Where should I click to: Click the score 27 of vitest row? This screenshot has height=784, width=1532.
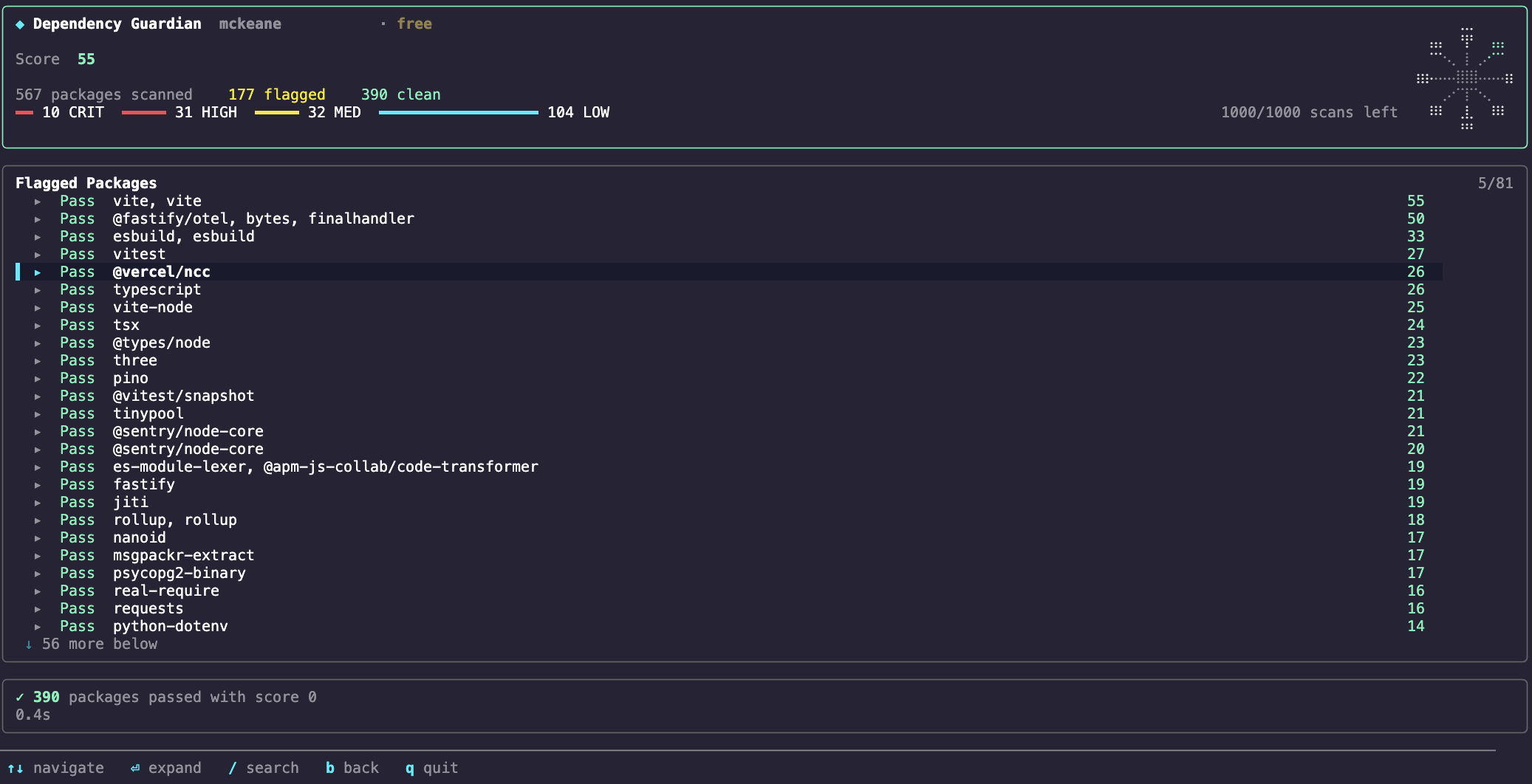tap(1416, 254)
